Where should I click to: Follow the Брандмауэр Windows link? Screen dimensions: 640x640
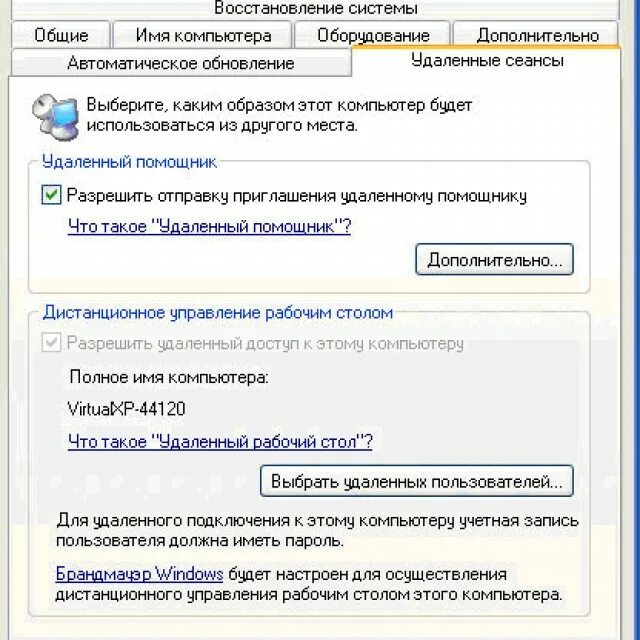click(x=139, y=574)
